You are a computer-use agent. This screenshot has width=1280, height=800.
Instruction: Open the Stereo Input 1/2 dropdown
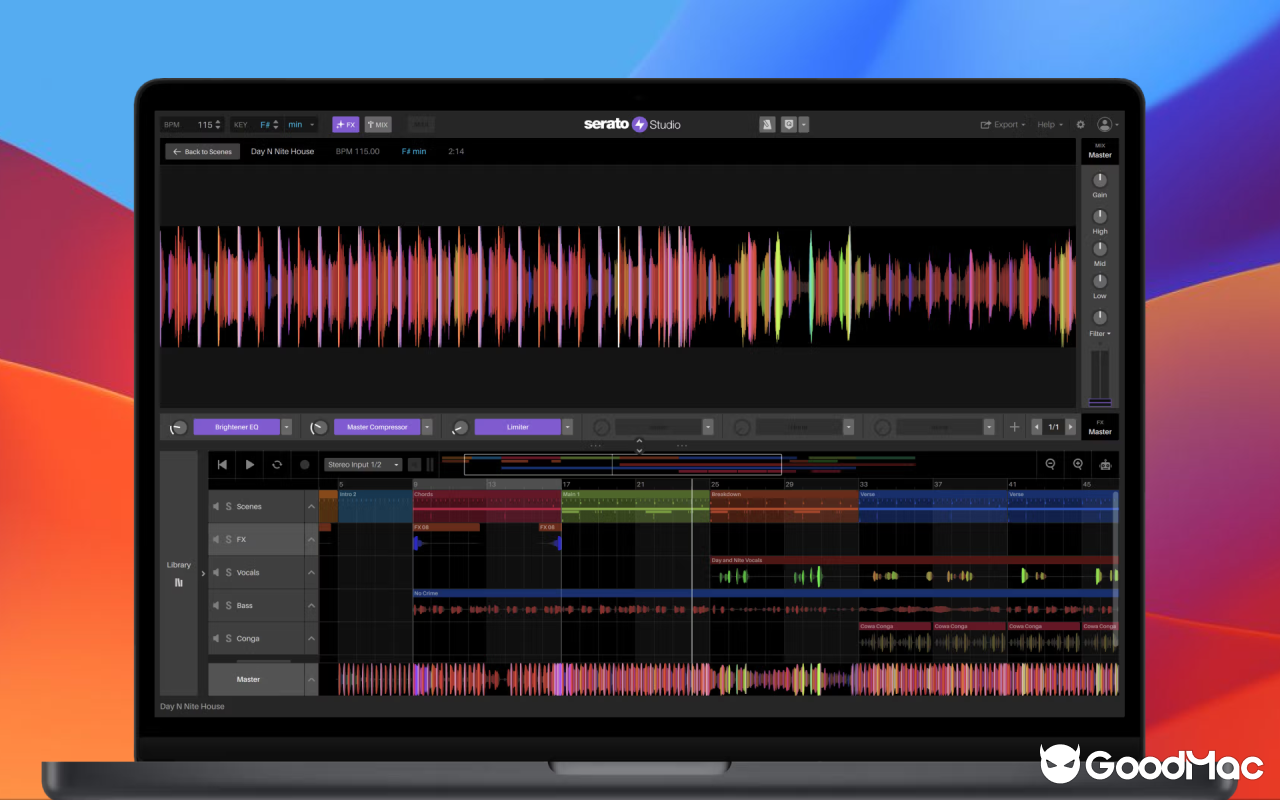(x=362, y=464)
